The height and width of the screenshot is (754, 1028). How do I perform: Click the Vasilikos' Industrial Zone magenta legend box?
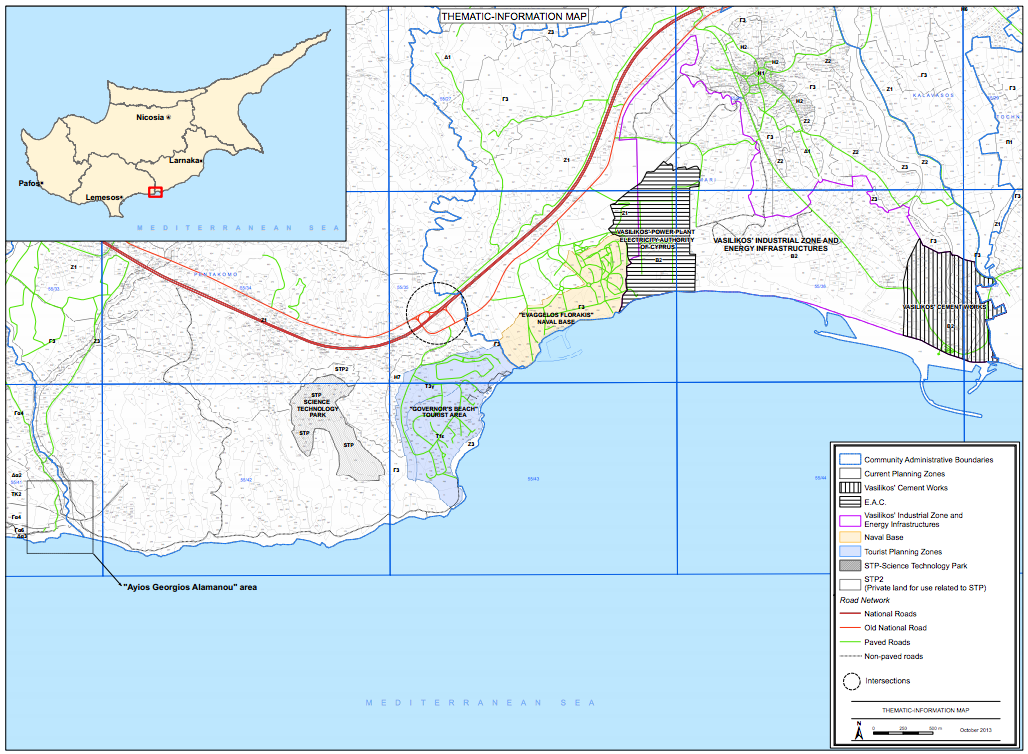(x=850, y=520)
